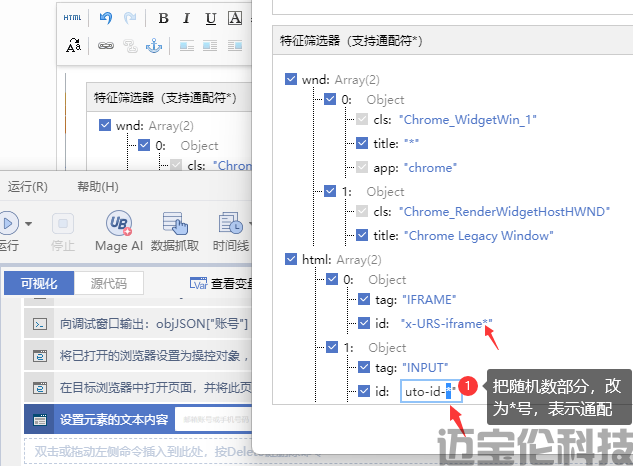Image resolution: width=633 pixels, height=466 pixels.
Task: Switch to the 源代码 tab
Action: (x=109, y=283)
